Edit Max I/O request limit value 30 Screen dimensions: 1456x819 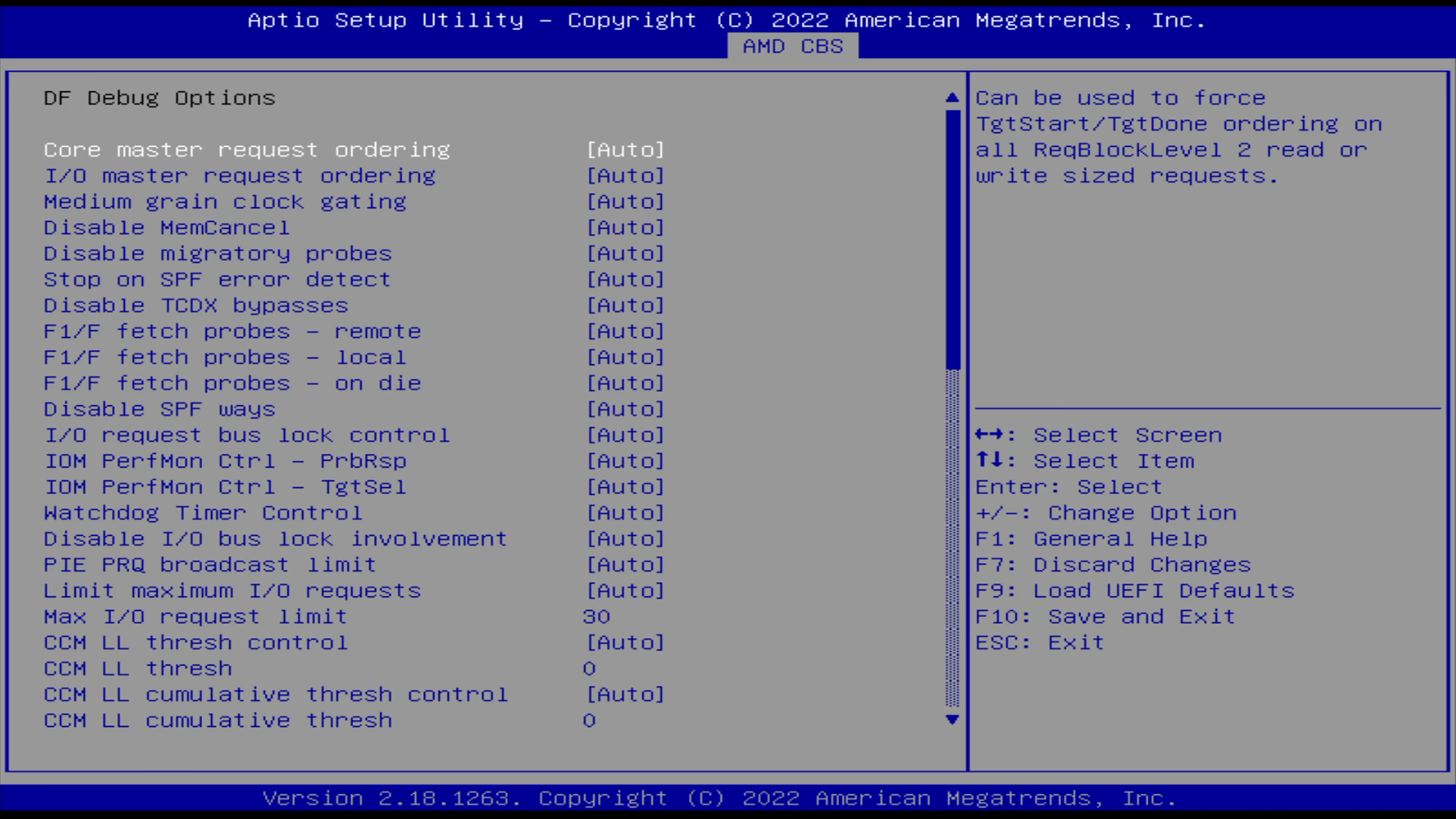[596, 617]
